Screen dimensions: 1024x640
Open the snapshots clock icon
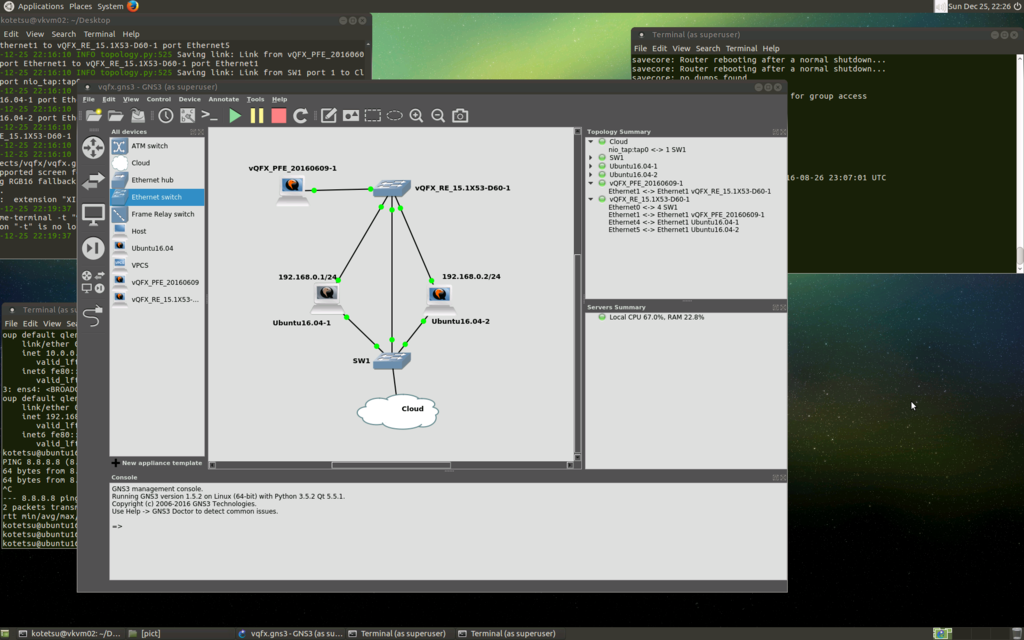point(166,116)
